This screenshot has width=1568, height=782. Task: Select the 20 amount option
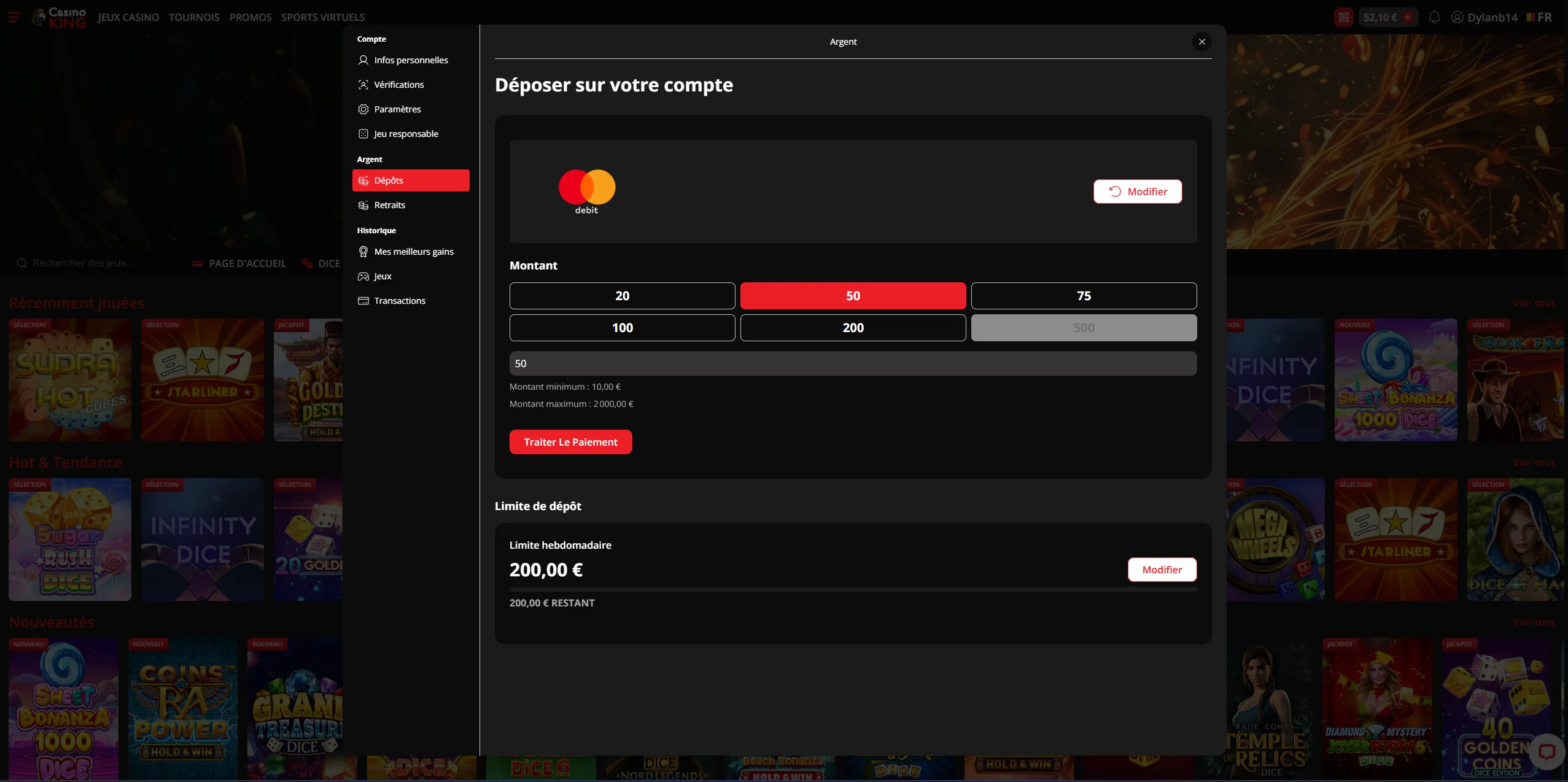coord(622,296)
